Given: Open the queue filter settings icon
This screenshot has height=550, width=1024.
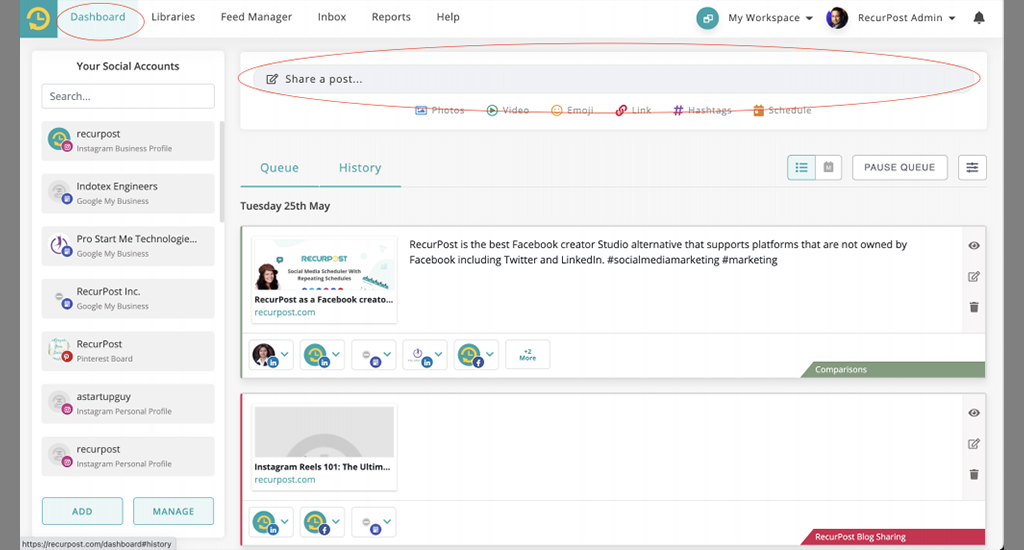Looking at the screenshot, I should [x=972, y=167].
